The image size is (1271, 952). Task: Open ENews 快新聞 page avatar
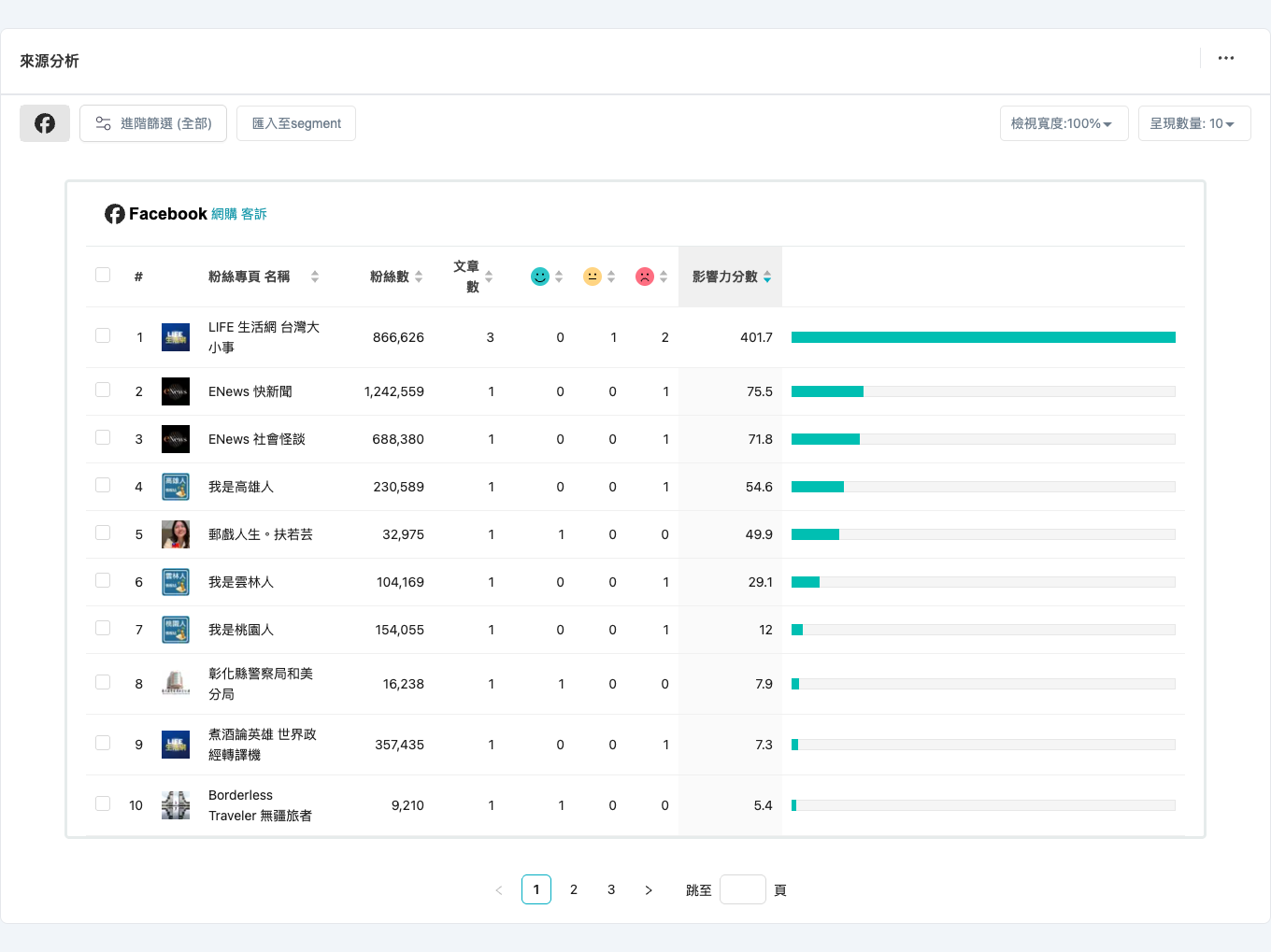point(176,391)
